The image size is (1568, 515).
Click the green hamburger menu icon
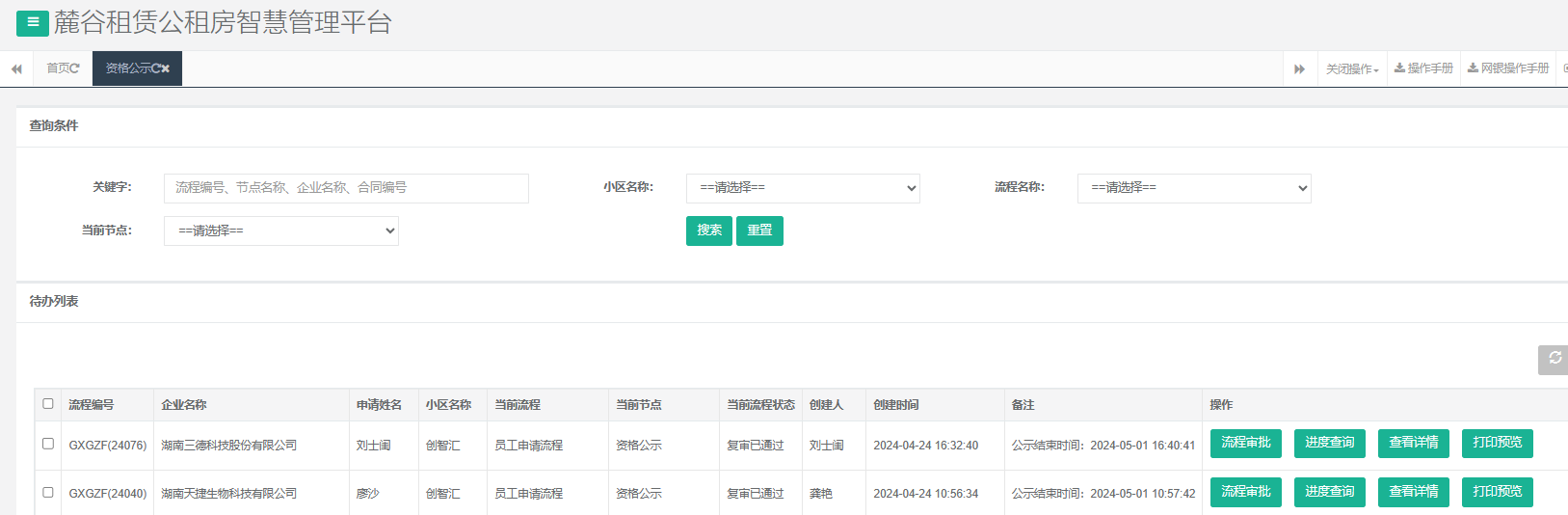[32, 22]
